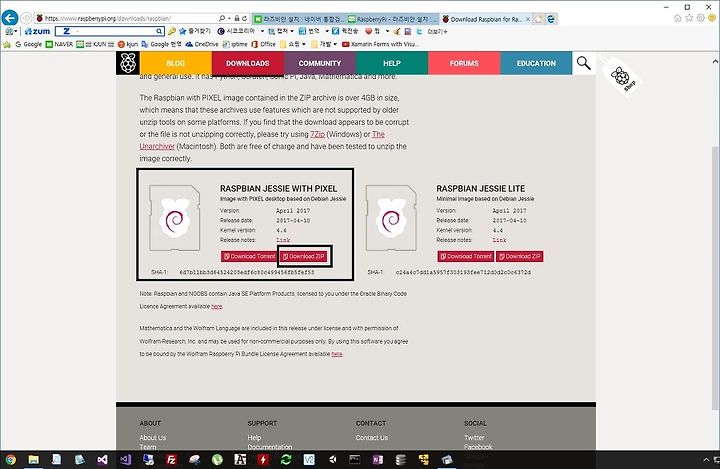Open Chrome from the taskbar
The height and width of the screenshot is (469, 720).
11,459
